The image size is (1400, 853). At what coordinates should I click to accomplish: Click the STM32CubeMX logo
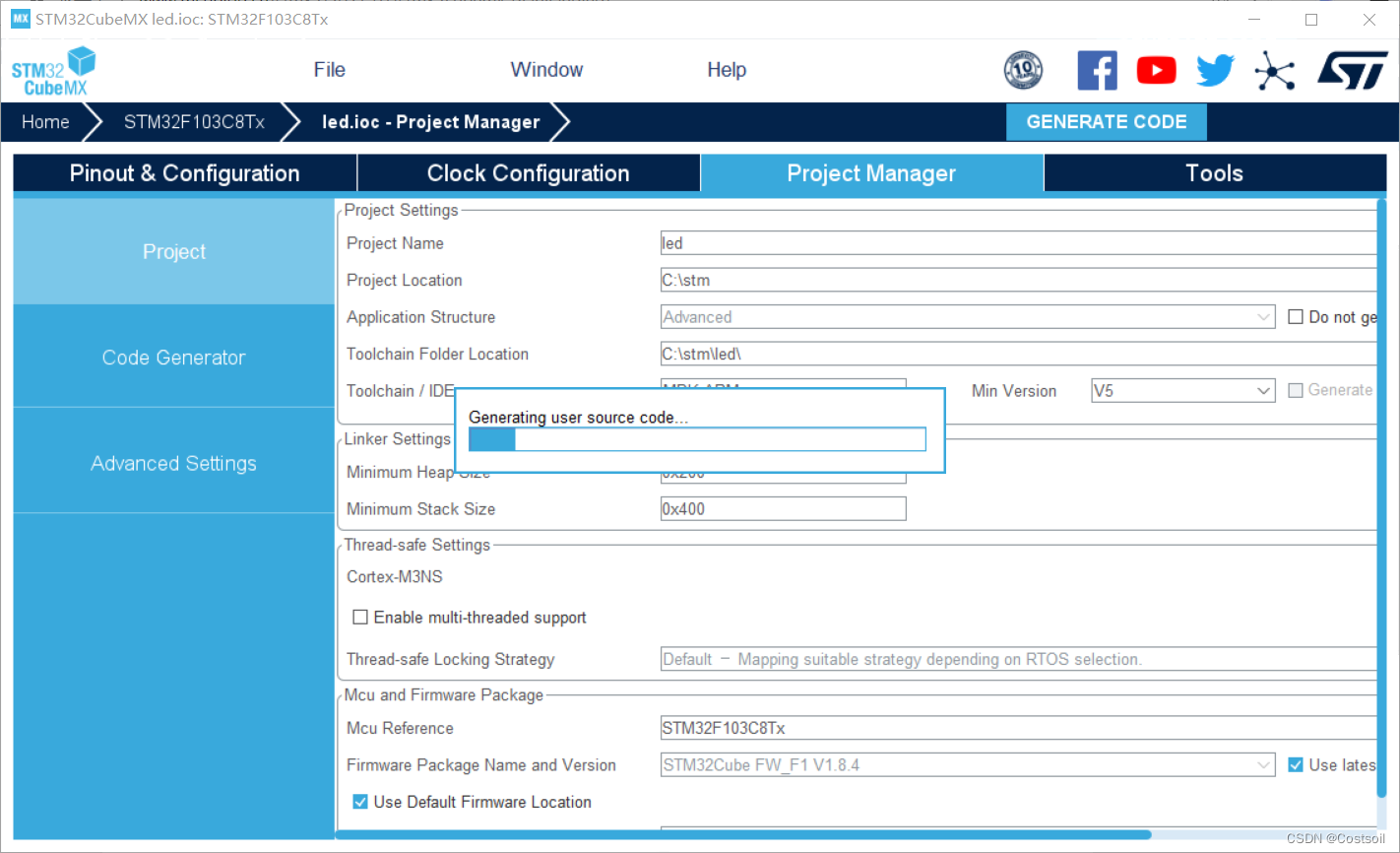(53, 71)
